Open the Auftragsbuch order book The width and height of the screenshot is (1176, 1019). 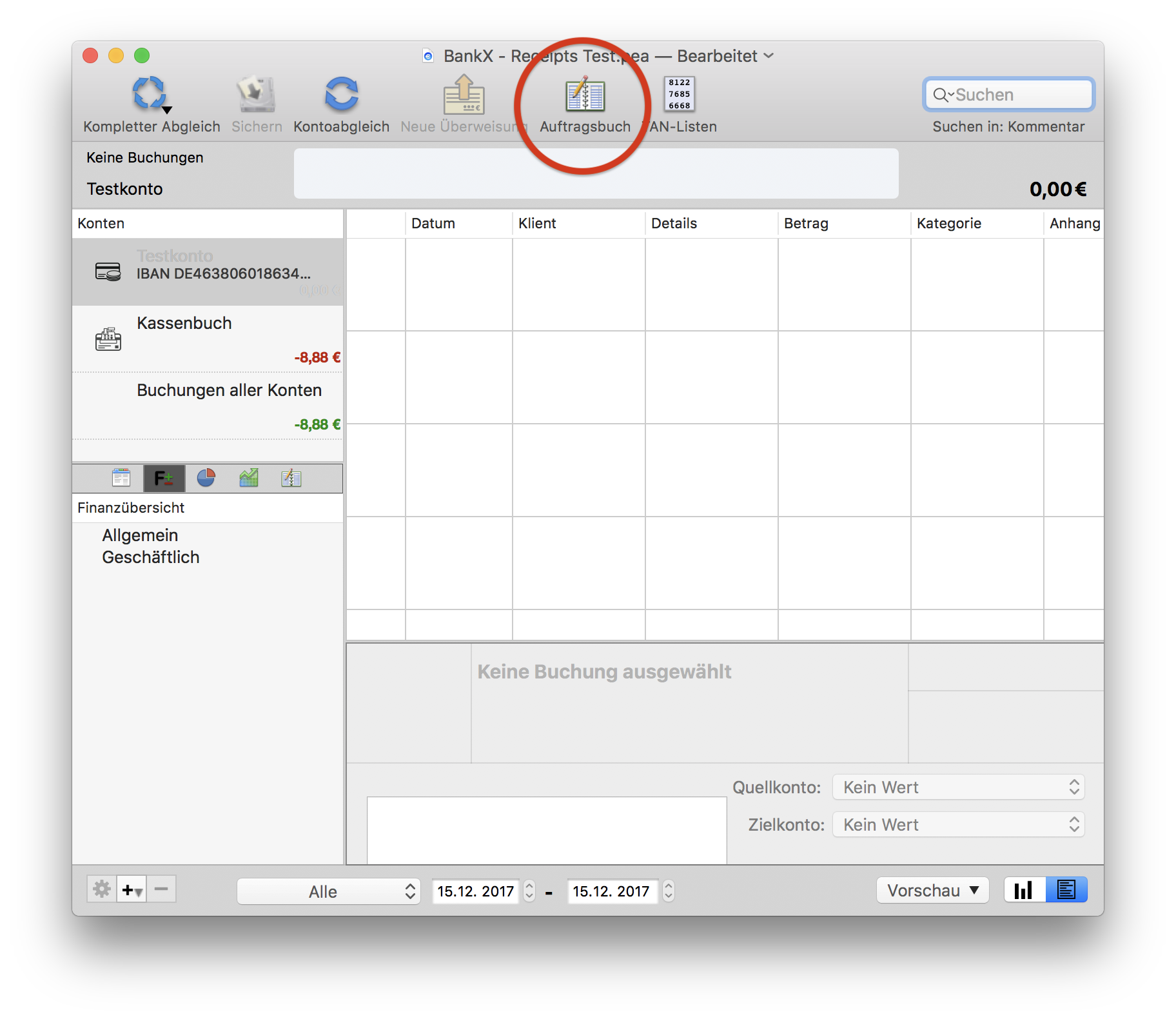tap(585, 96)
